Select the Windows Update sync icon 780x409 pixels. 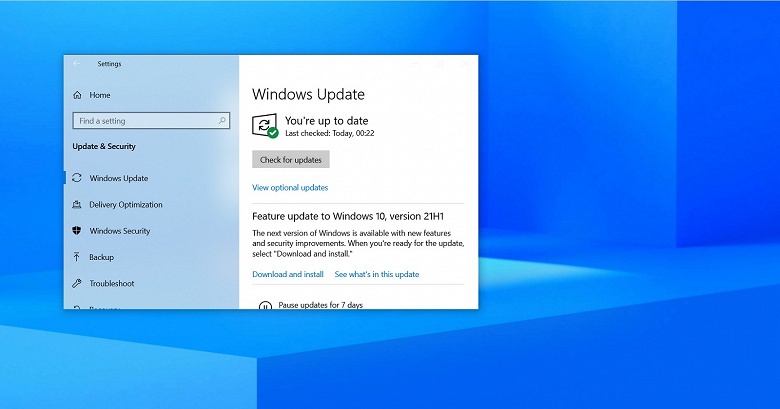77,178
